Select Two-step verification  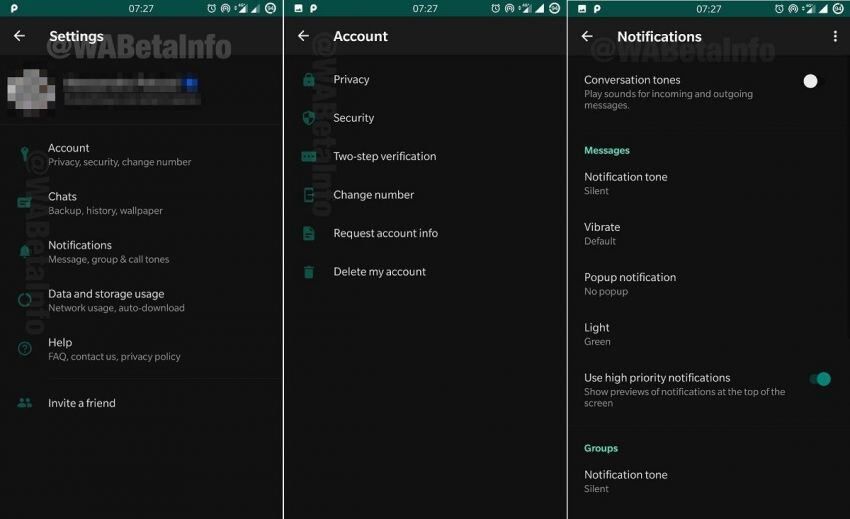pos(384,157)
